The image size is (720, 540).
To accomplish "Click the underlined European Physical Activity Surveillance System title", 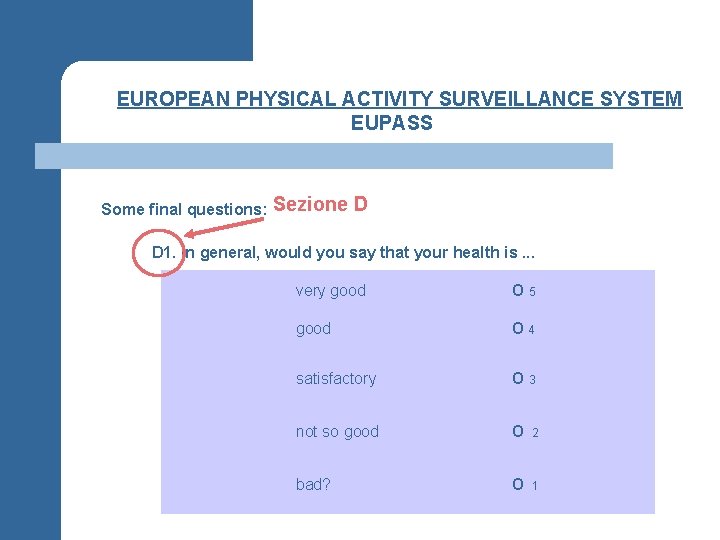I will [399, 99].
